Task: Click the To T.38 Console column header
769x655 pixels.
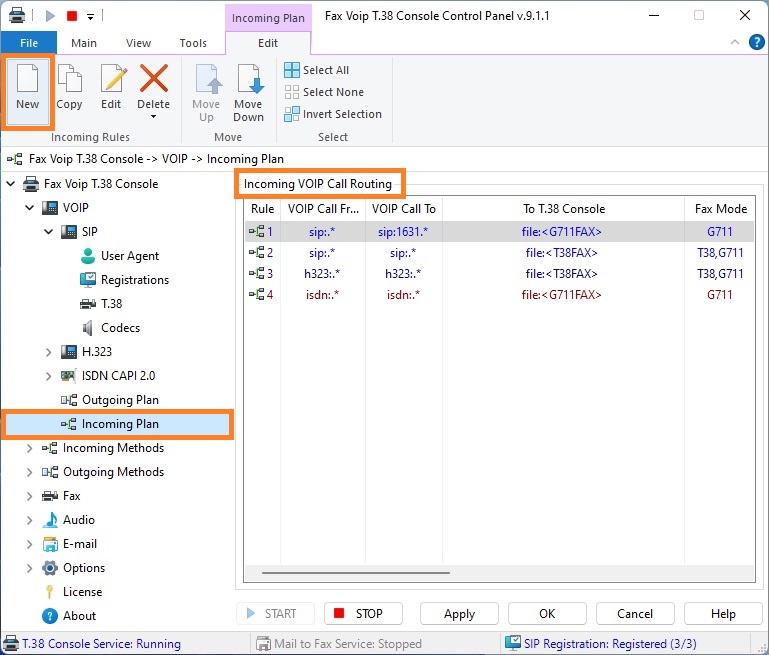Action: [564, 209]
